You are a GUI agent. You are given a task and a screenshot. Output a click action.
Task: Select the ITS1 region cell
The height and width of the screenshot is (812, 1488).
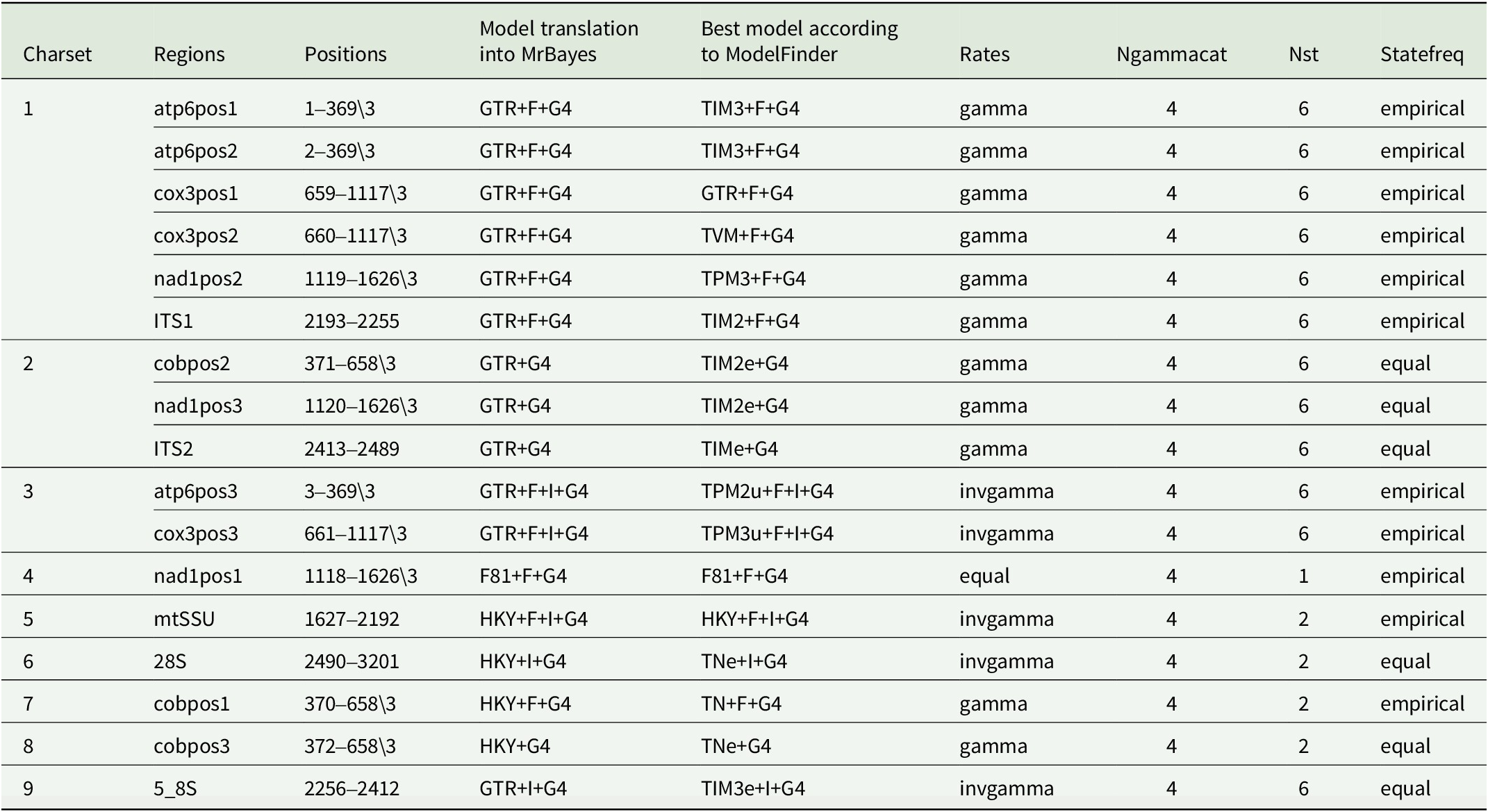click(173, 321)
